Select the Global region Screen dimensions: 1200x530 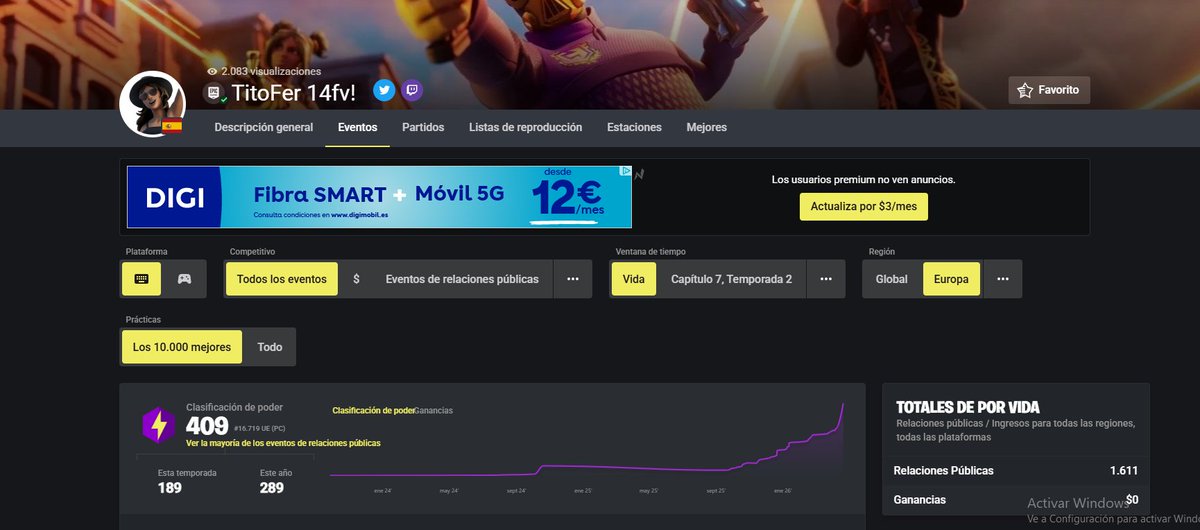892,279
